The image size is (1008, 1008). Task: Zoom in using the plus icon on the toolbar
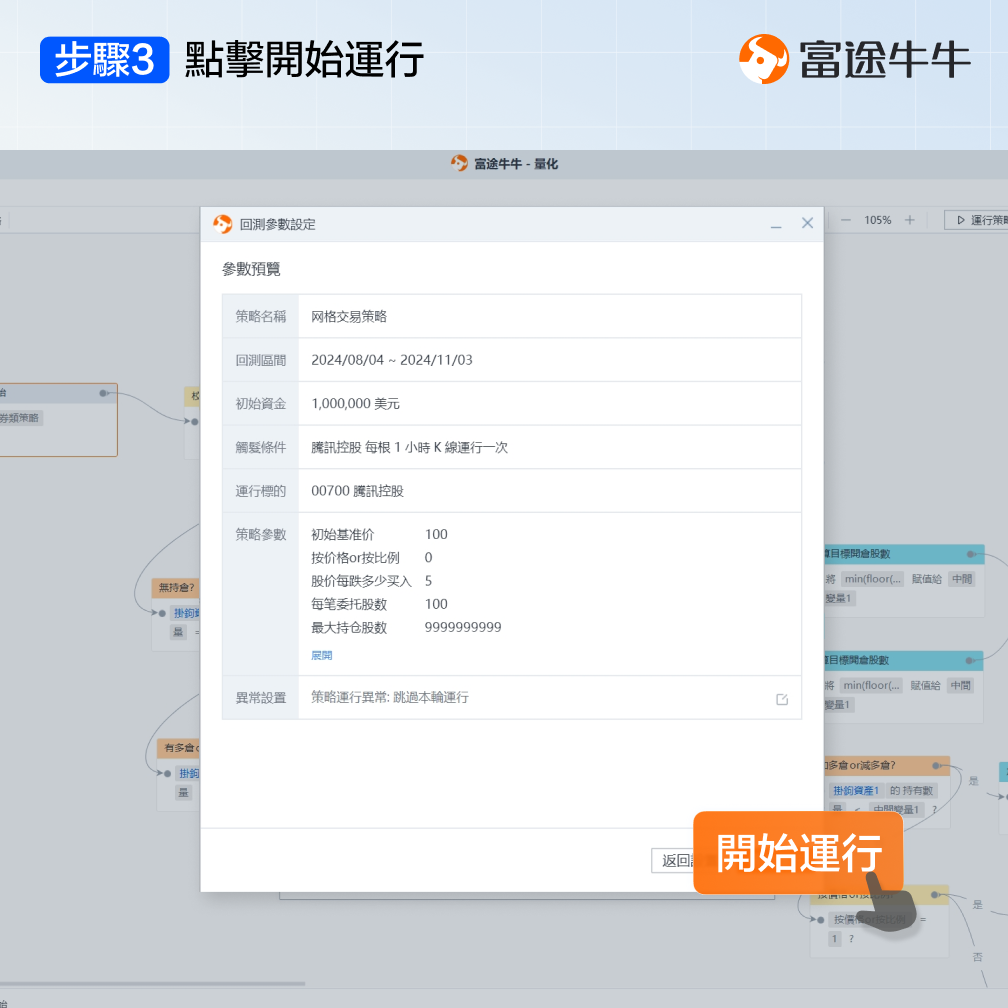click(910, 220)
